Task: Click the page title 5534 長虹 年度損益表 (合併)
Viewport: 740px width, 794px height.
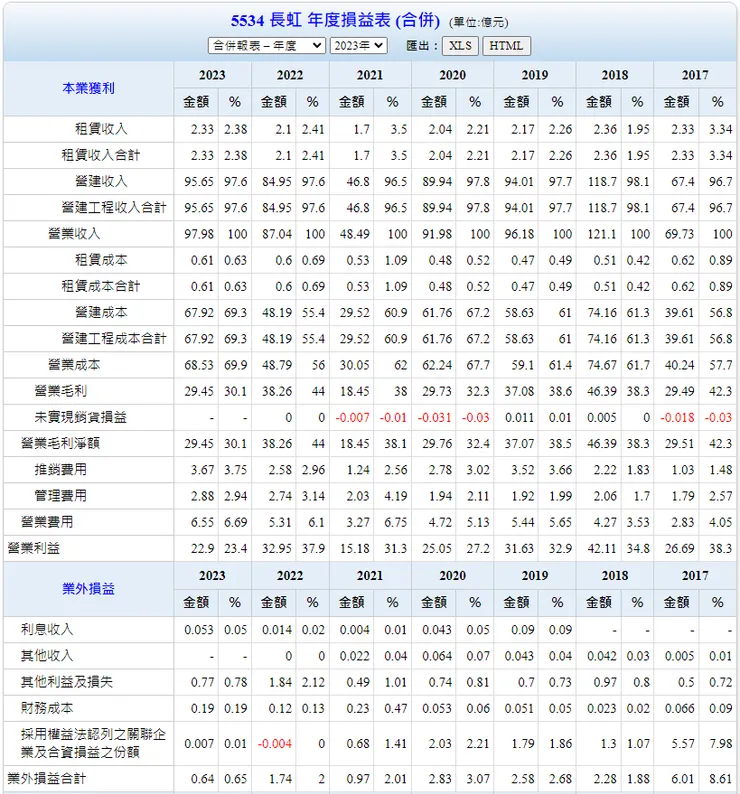Action: [x=335, y=21]
